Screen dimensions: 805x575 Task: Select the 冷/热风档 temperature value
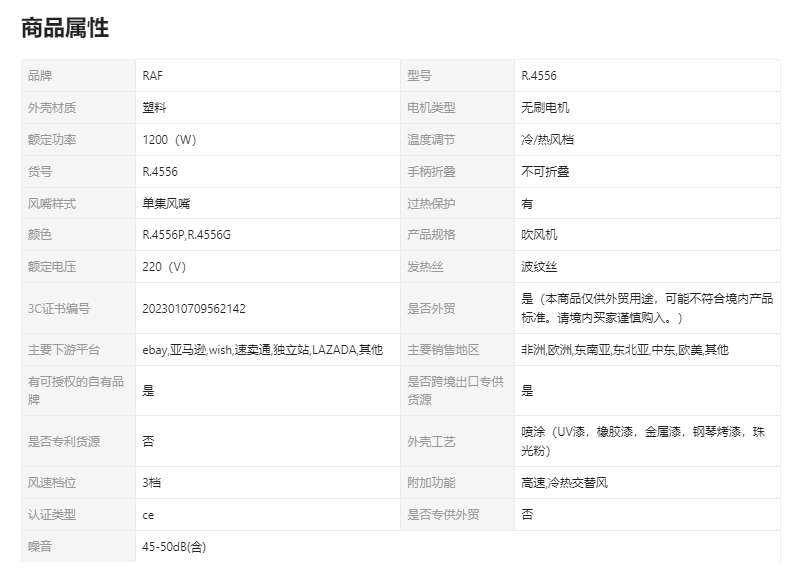(548, 139)
